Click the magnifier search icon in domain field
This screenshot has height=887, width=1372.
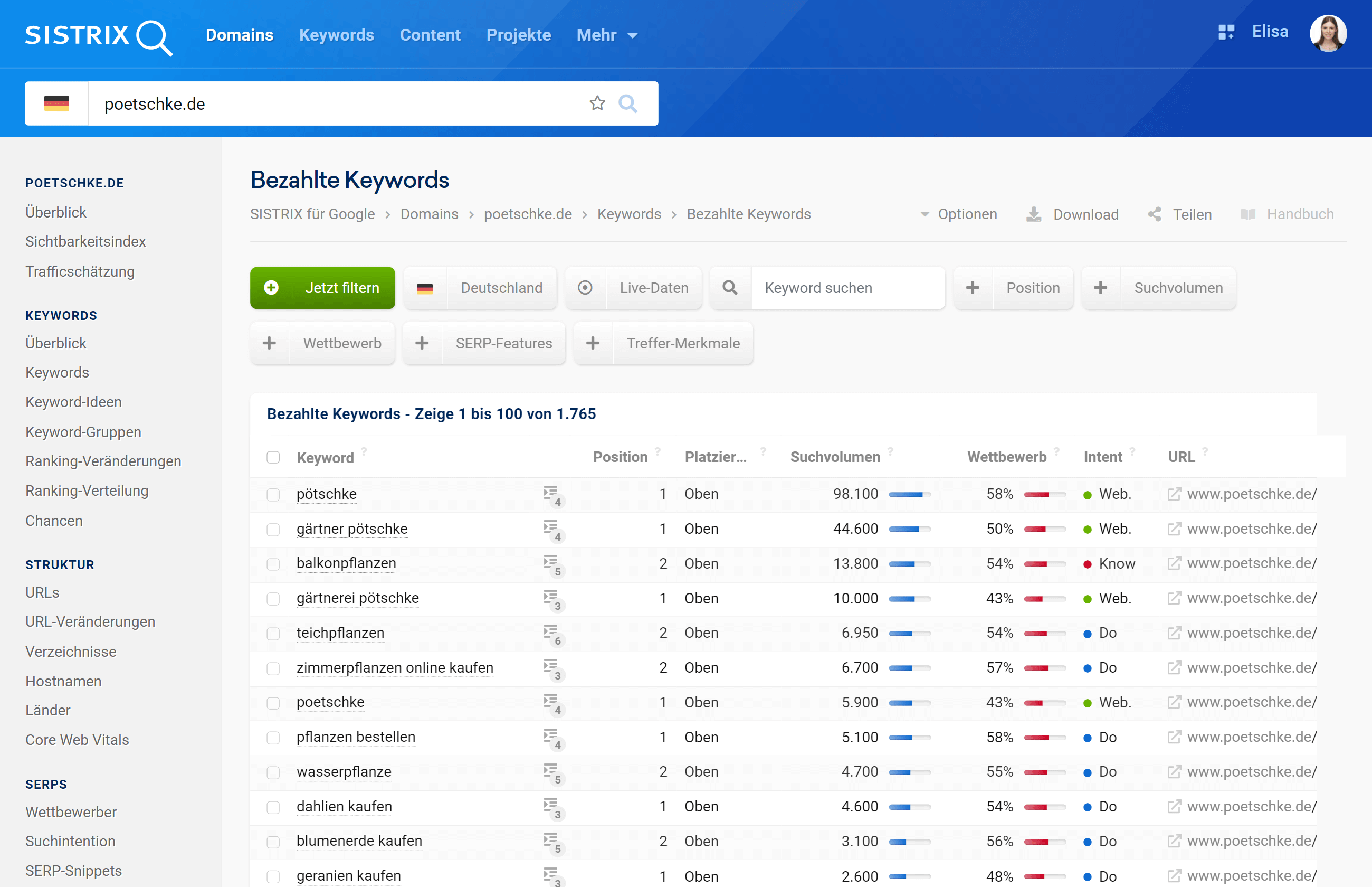627,103
